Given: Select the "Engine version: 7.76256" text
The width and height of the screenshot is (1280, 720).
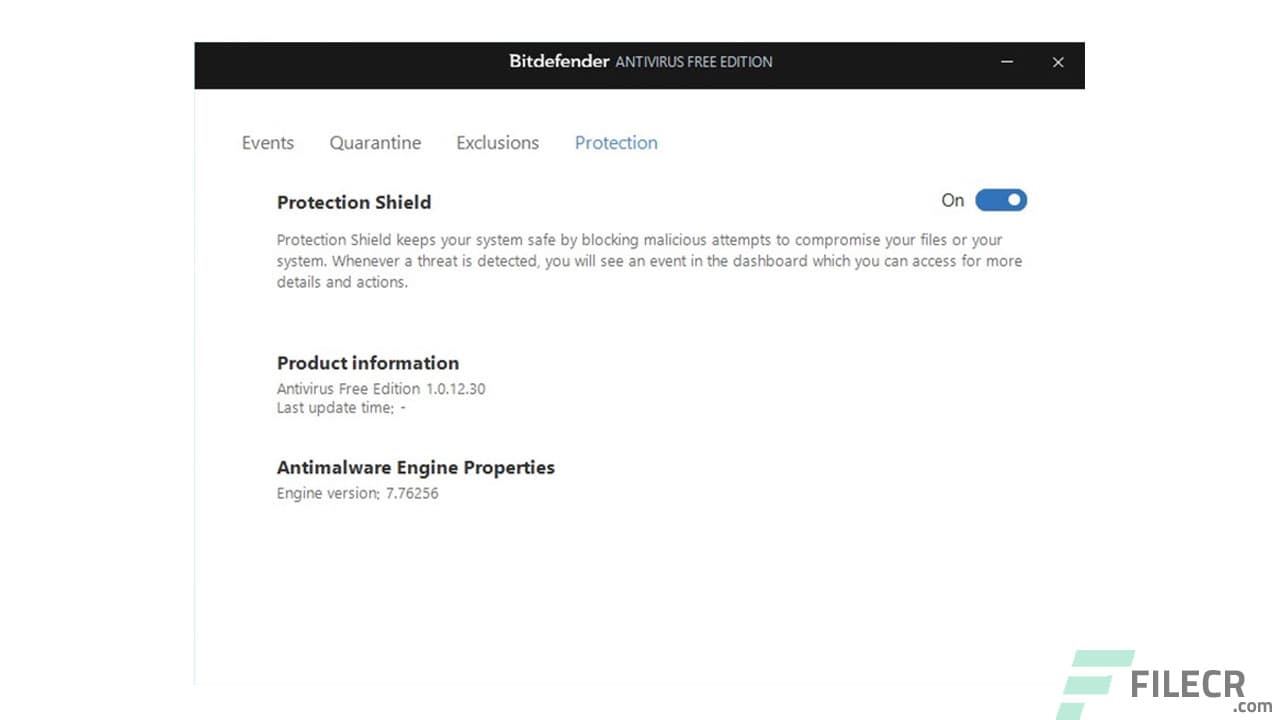Looking at the screenshot, I should [x=357, y=493].
